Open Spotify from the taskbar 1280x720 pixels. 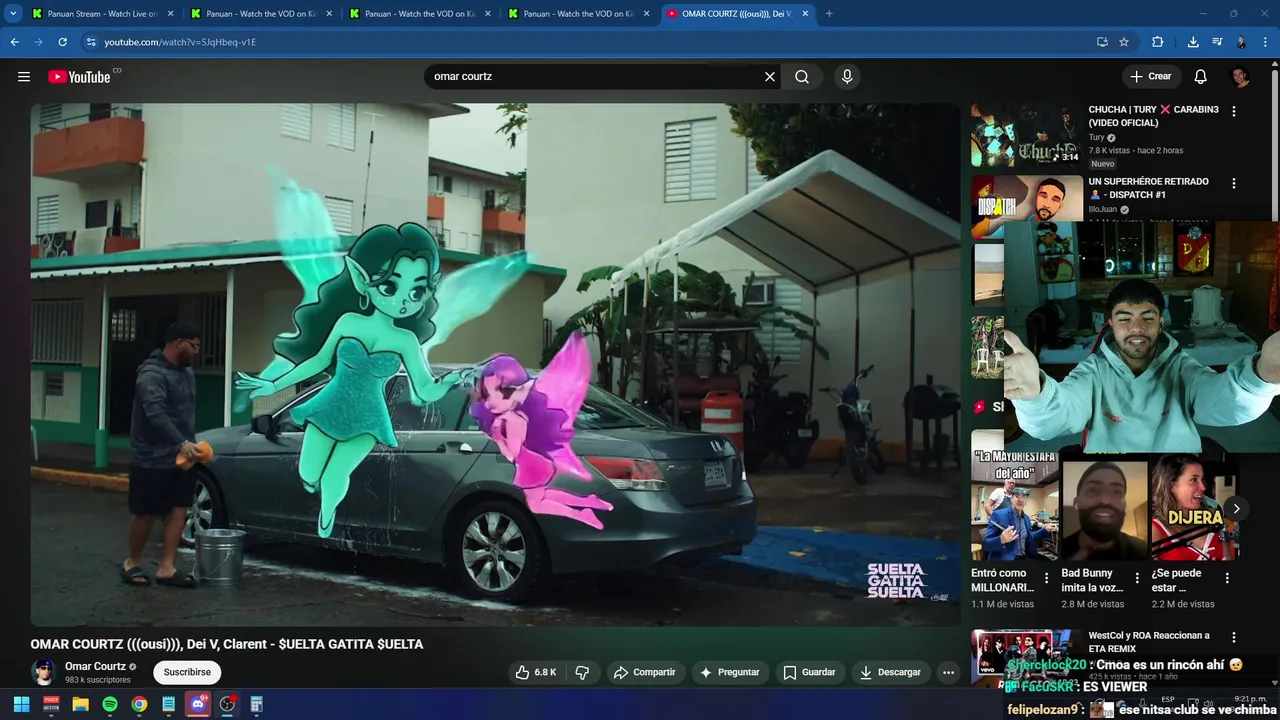coord(110,704)
